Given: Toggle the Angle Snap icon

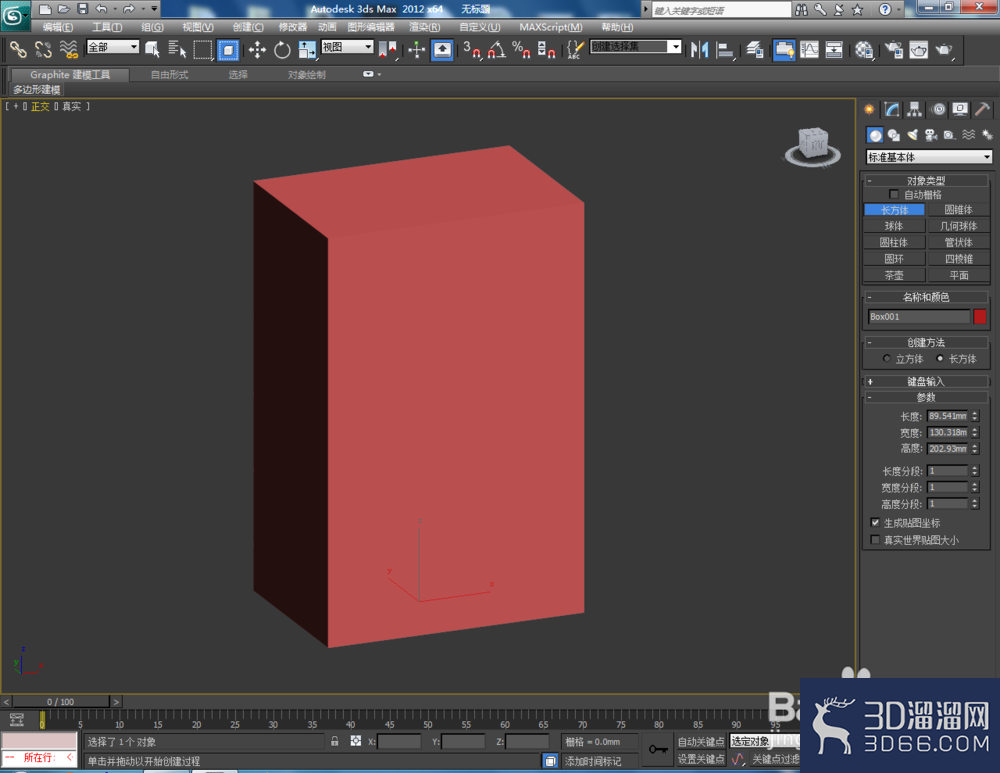Looking at the screenshot, I should coord(496,50).
